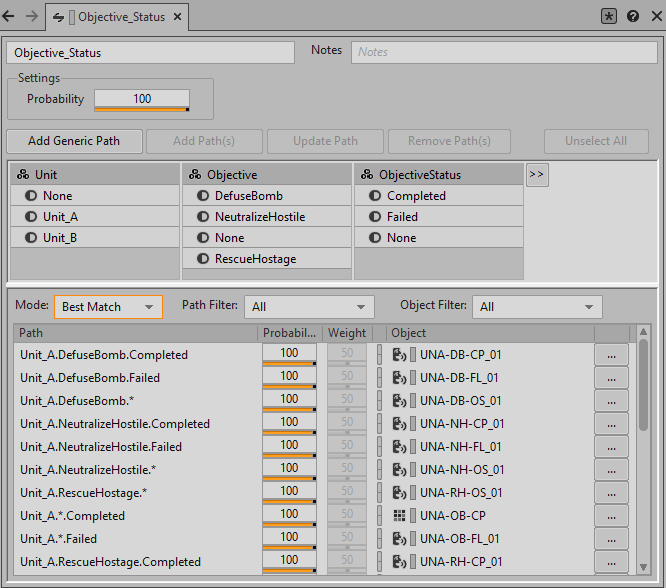666x588 pixels.
Task: Click the Add Generic Path button
Action: pyautogui.click(x=74, y=141)
